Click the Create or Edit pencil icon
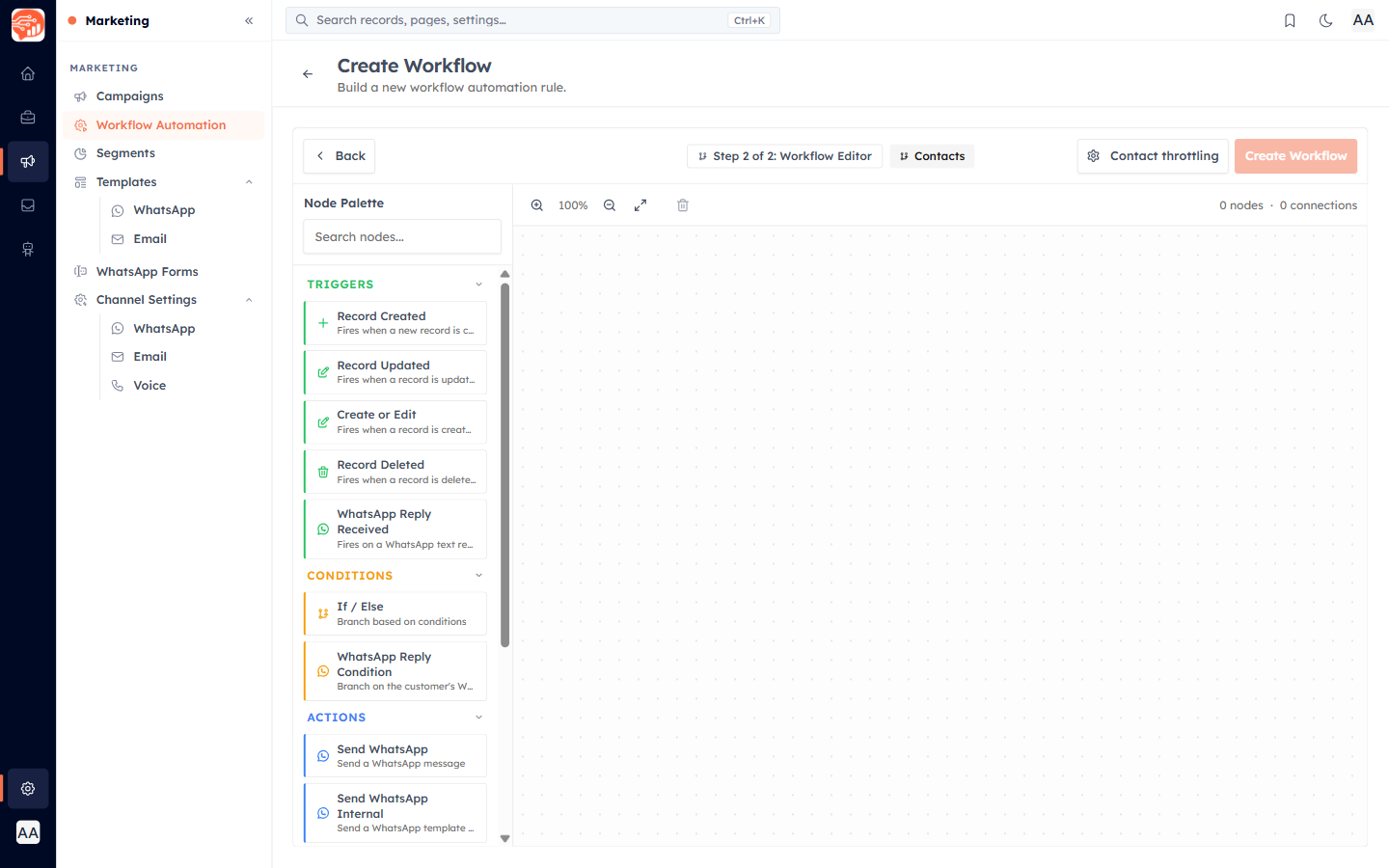This screenshot has width=1389, height=868. [x=323, y=422]
